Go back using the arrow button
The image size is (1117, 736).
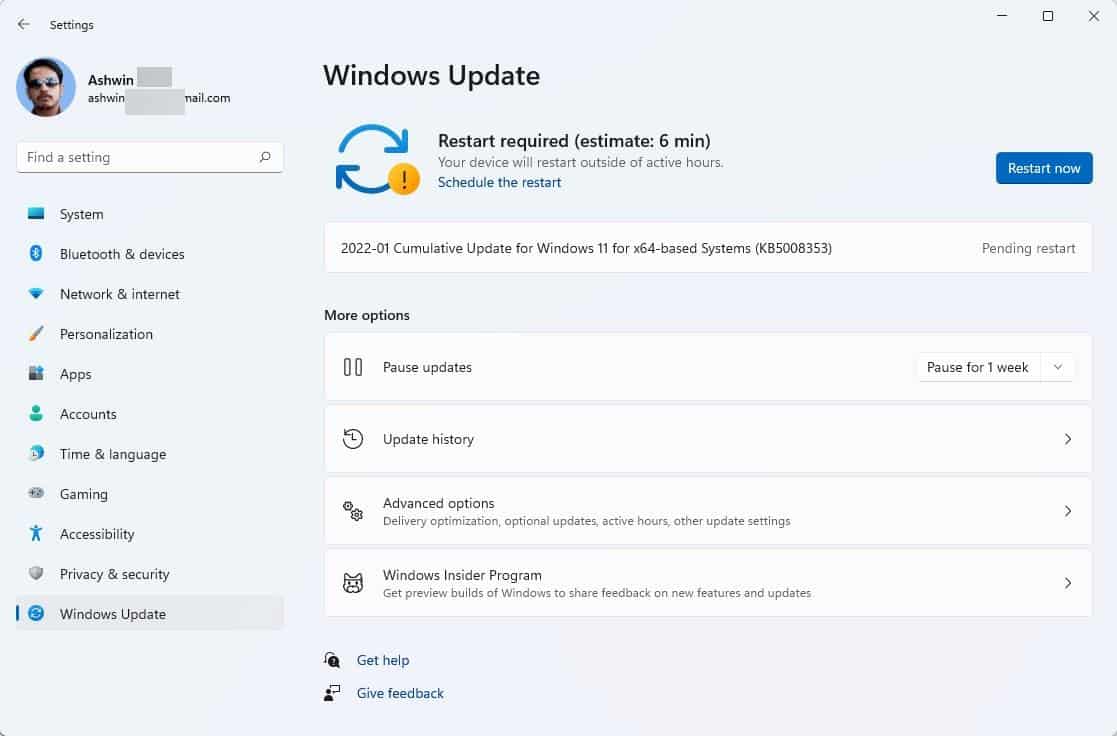(x=23, y=23)
